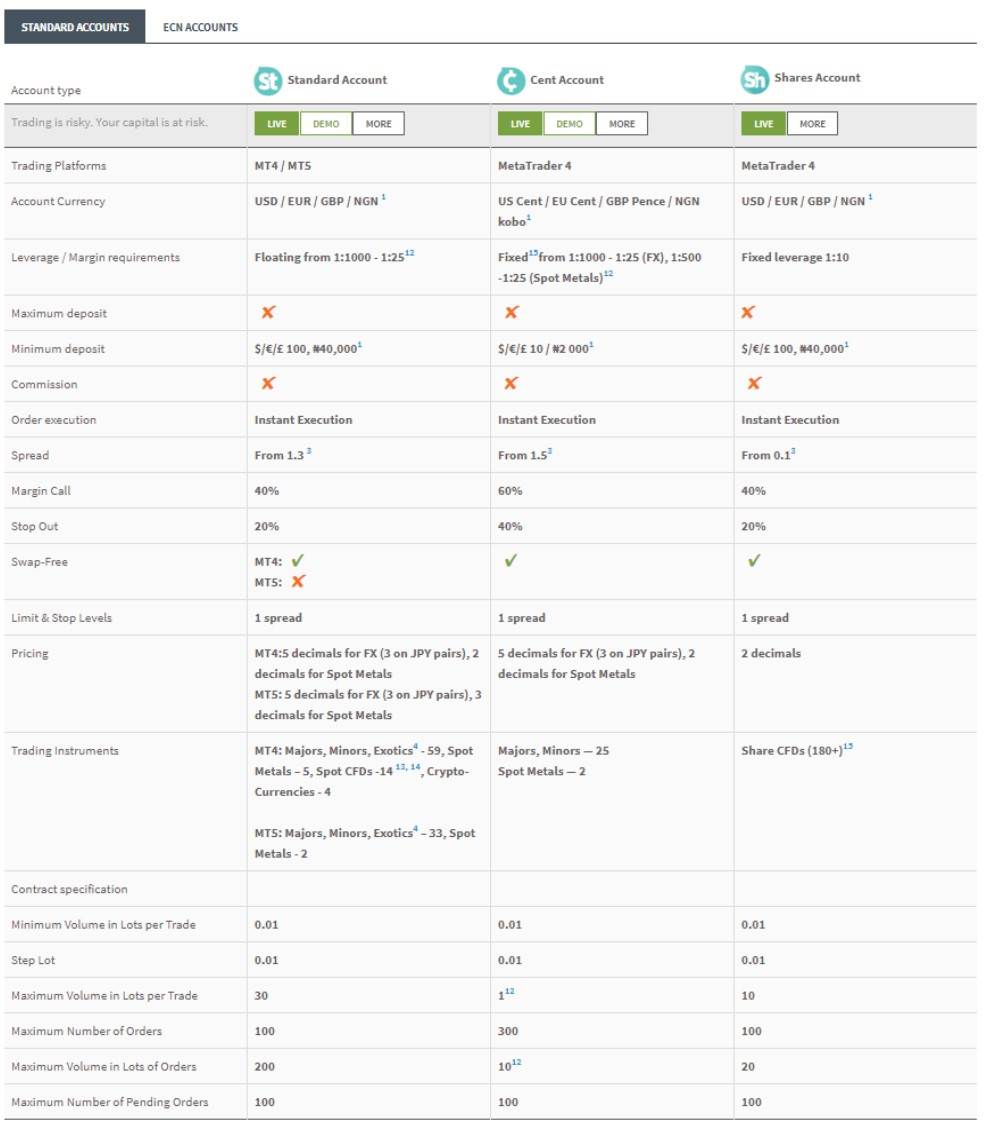Image resolution: width=992 pixels, height=1125 pixels.
Task: Click the Standard Account Maximum deposit cross icon
Action: tap(267, 313)
